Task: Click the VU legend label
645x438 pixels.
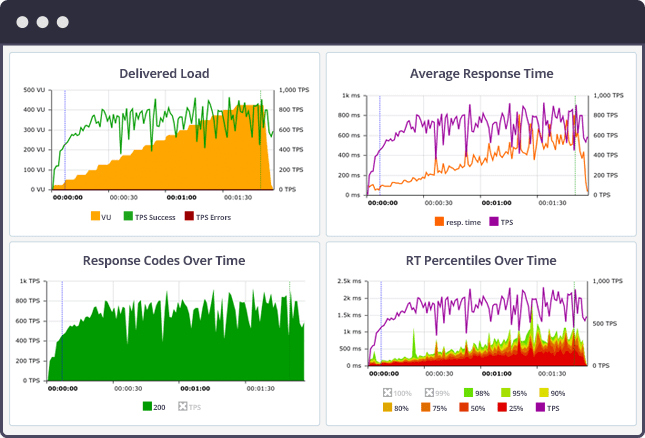Action: pyautogui.click(x=106, y=217)
